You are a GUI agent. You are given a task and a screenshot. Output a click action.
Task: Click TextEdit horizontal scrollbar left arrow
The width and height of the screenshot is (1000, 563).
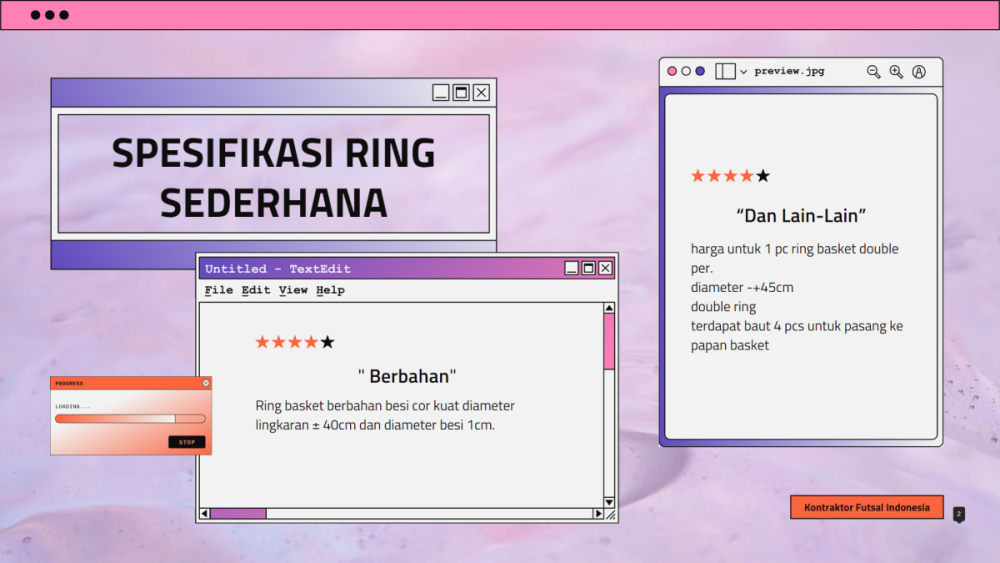point(205,513)
